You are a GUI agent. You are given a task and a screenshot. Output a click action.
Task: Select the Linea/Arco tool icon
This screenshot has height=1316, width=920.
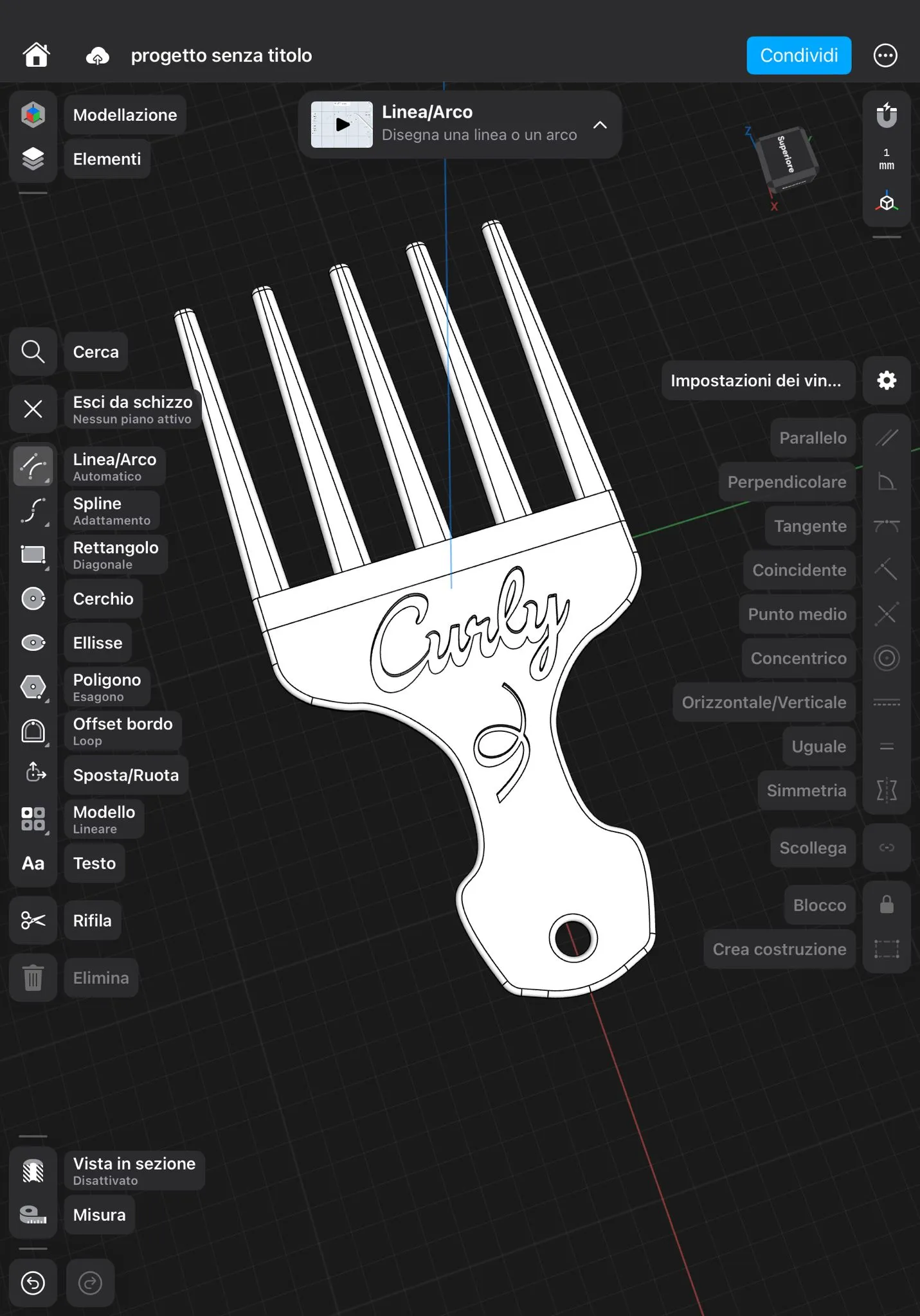tap(33, 466)
